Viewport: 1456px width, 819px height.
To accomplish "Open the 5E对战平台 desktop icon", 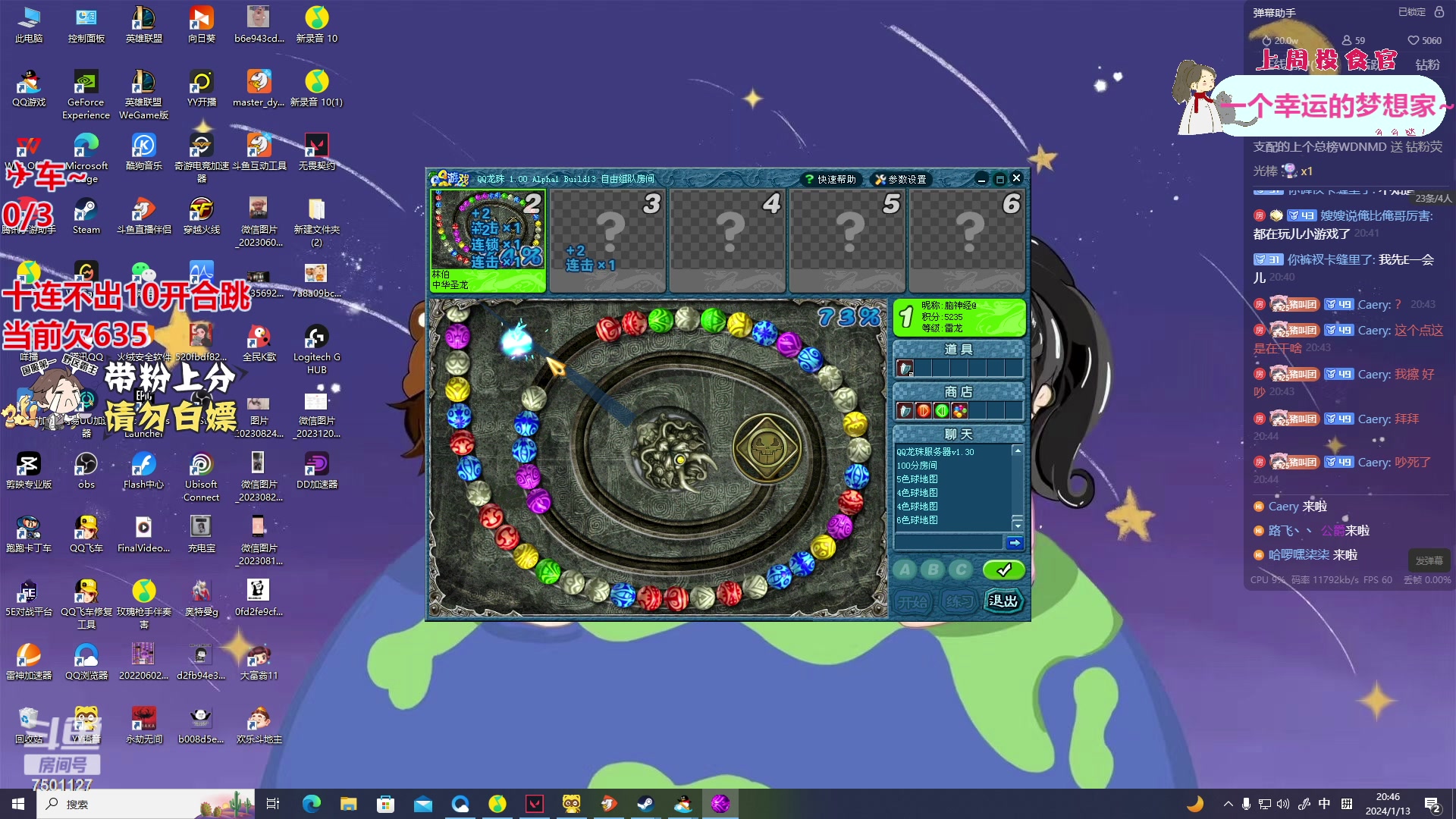I will pyautogui.click(x=29, y=598).
